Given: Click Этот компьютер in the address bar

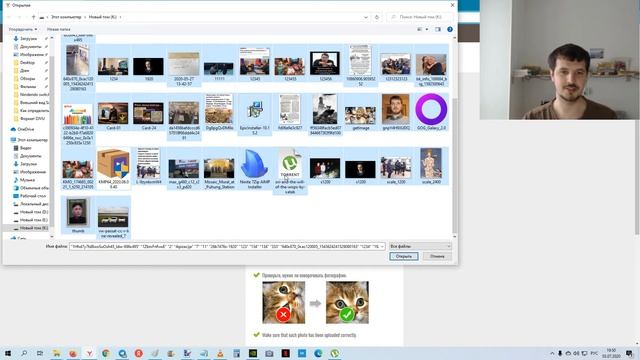Looking at the screenshot, I should 66,17.
